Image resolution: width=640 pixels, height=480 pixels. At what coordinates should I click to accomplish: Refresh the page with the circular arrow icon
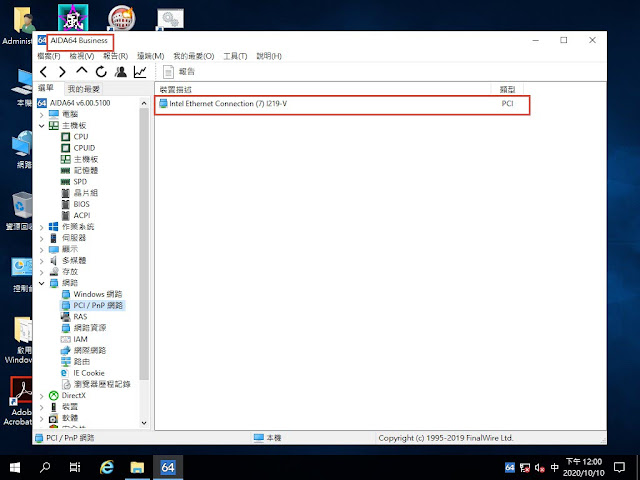click(101, 72)
